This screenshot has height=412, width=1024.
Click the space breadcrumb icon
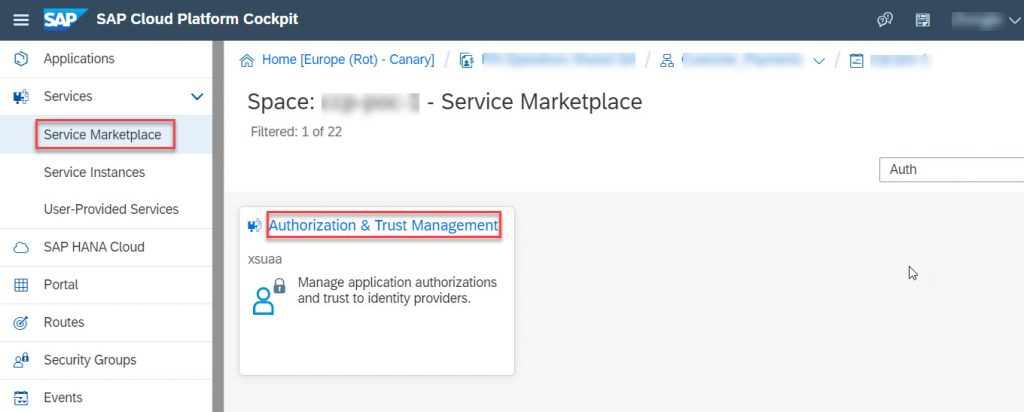[x=856, y=61]
